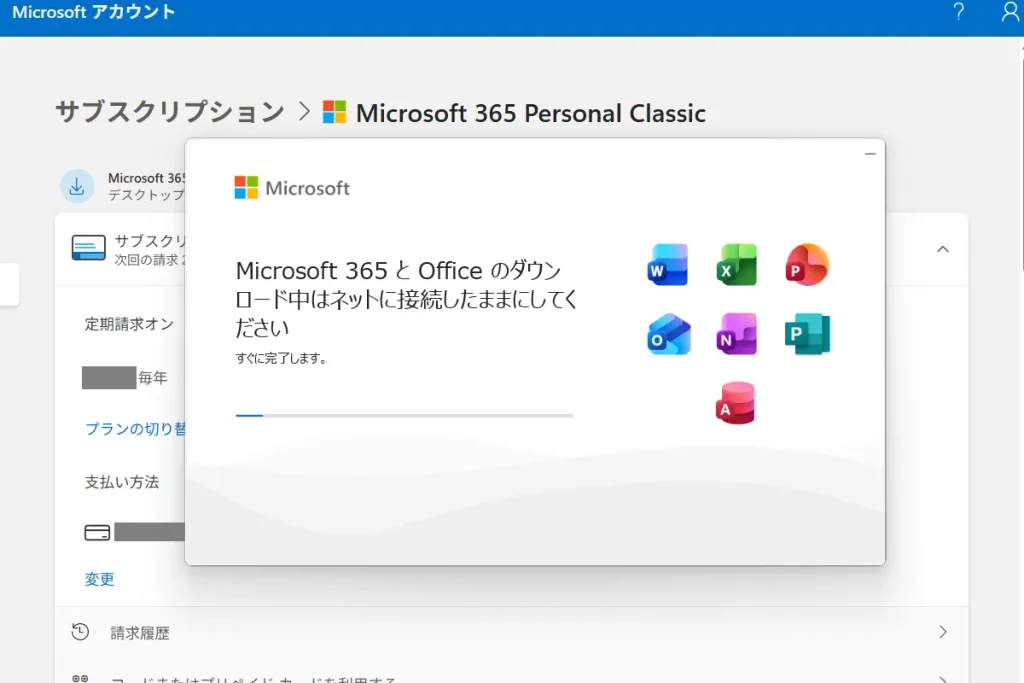Click the Word app icon
The width and height of the screenshot is (1024, 683).
pos(667,265)
